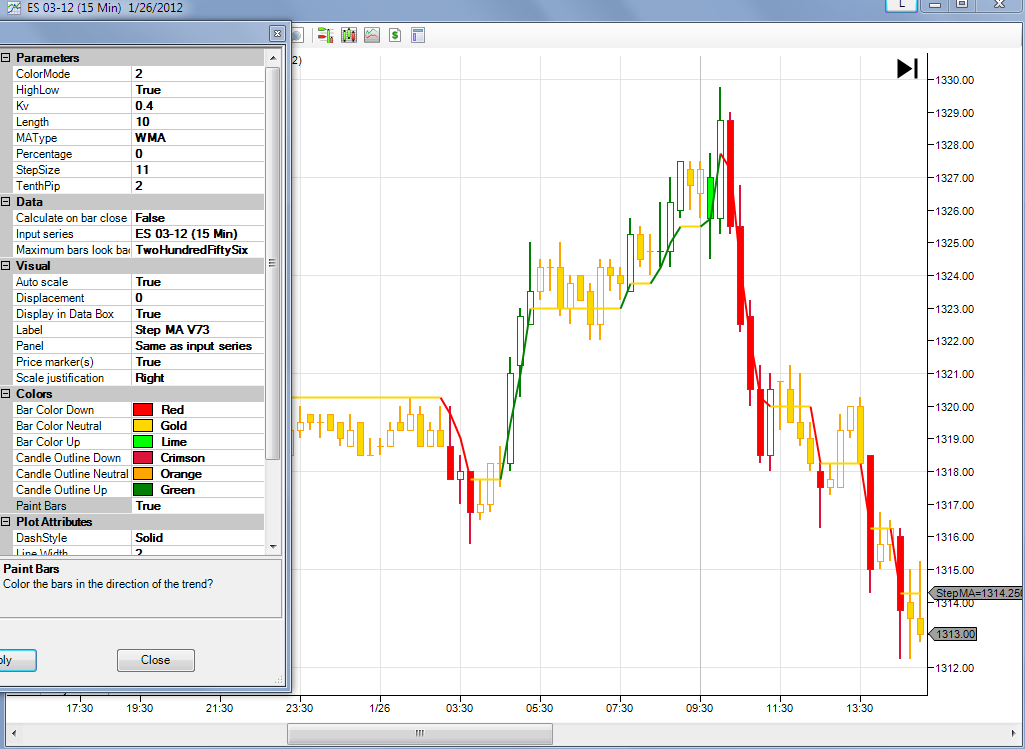Select Bar Color Down red swatch

point(143,410)
